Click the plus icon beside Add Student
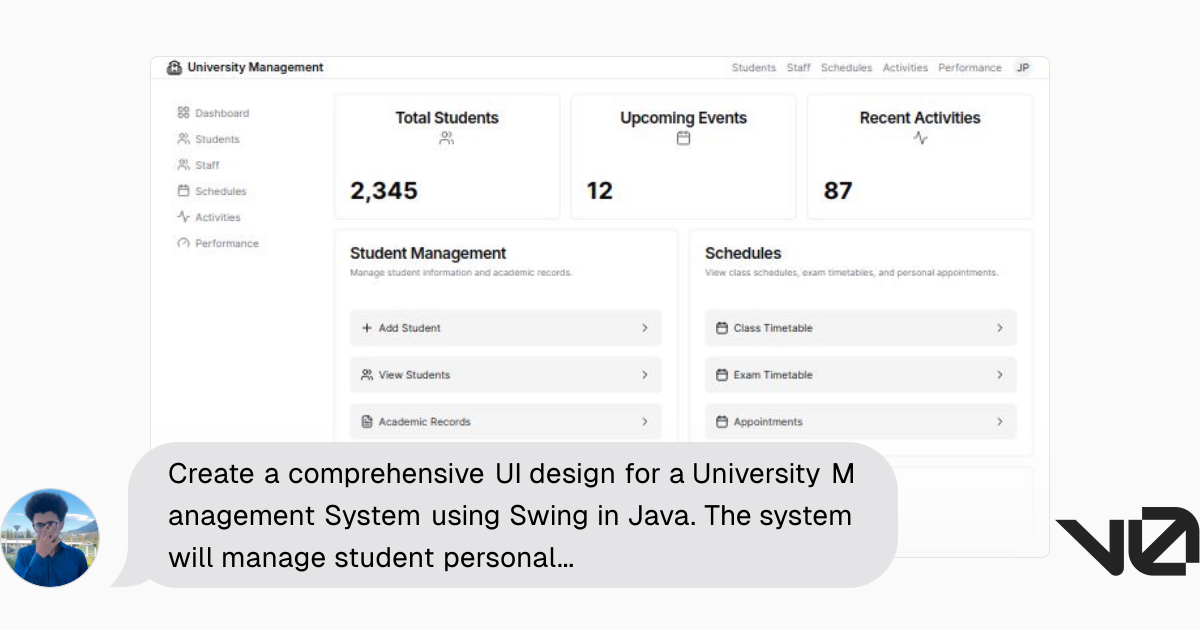The image size is (1200, 630). pos(367,328)
